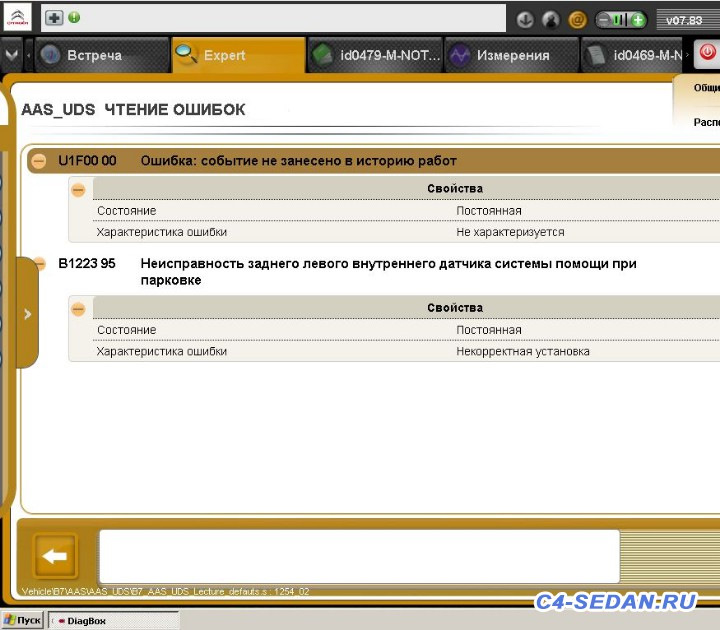Collapse properties table under B1223 95

pyautogui.click(x=78, y=308)
